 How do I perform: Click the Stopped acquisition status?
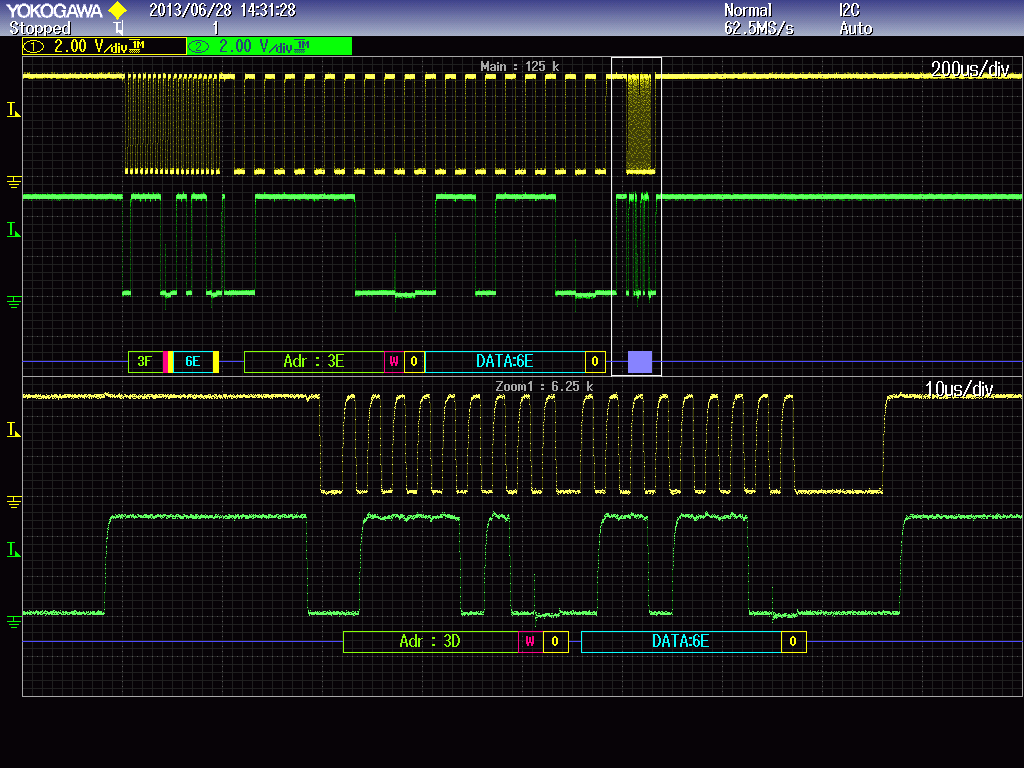tap(40, 28)
